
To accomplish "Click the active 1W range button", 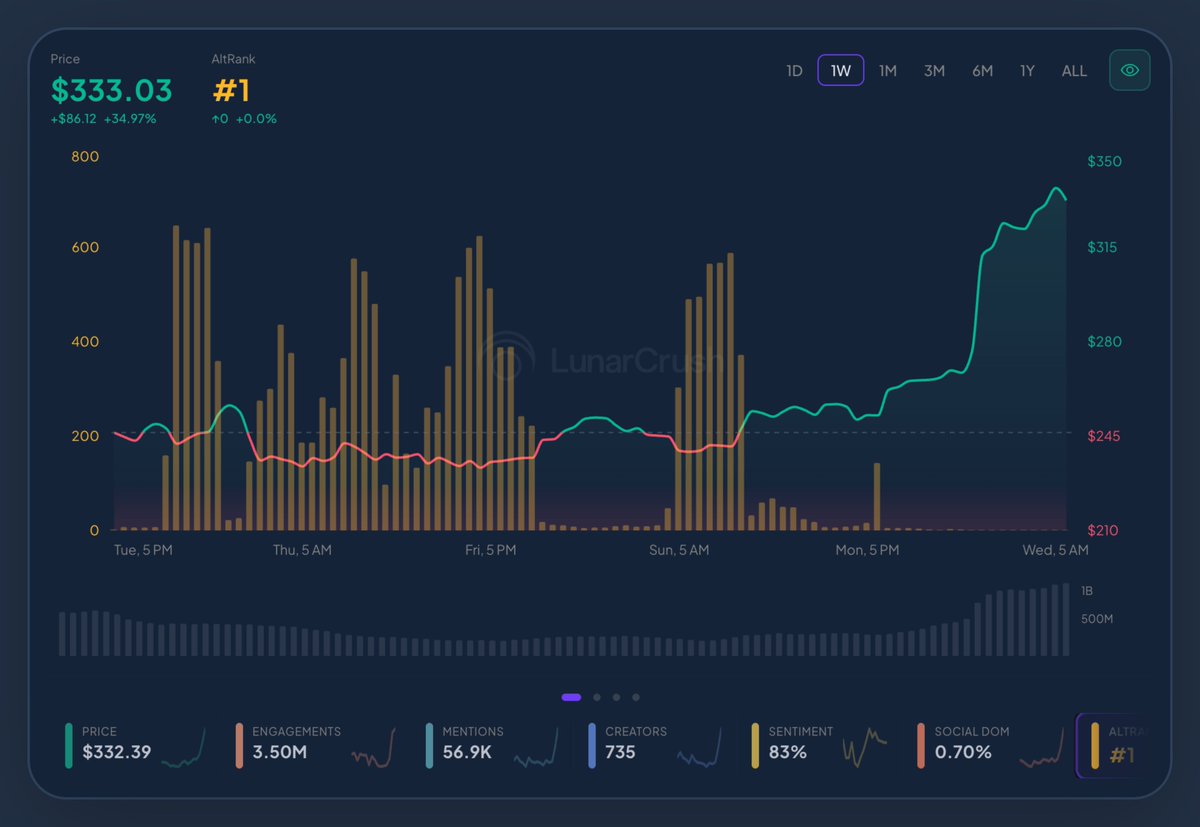I will [840, 71].
